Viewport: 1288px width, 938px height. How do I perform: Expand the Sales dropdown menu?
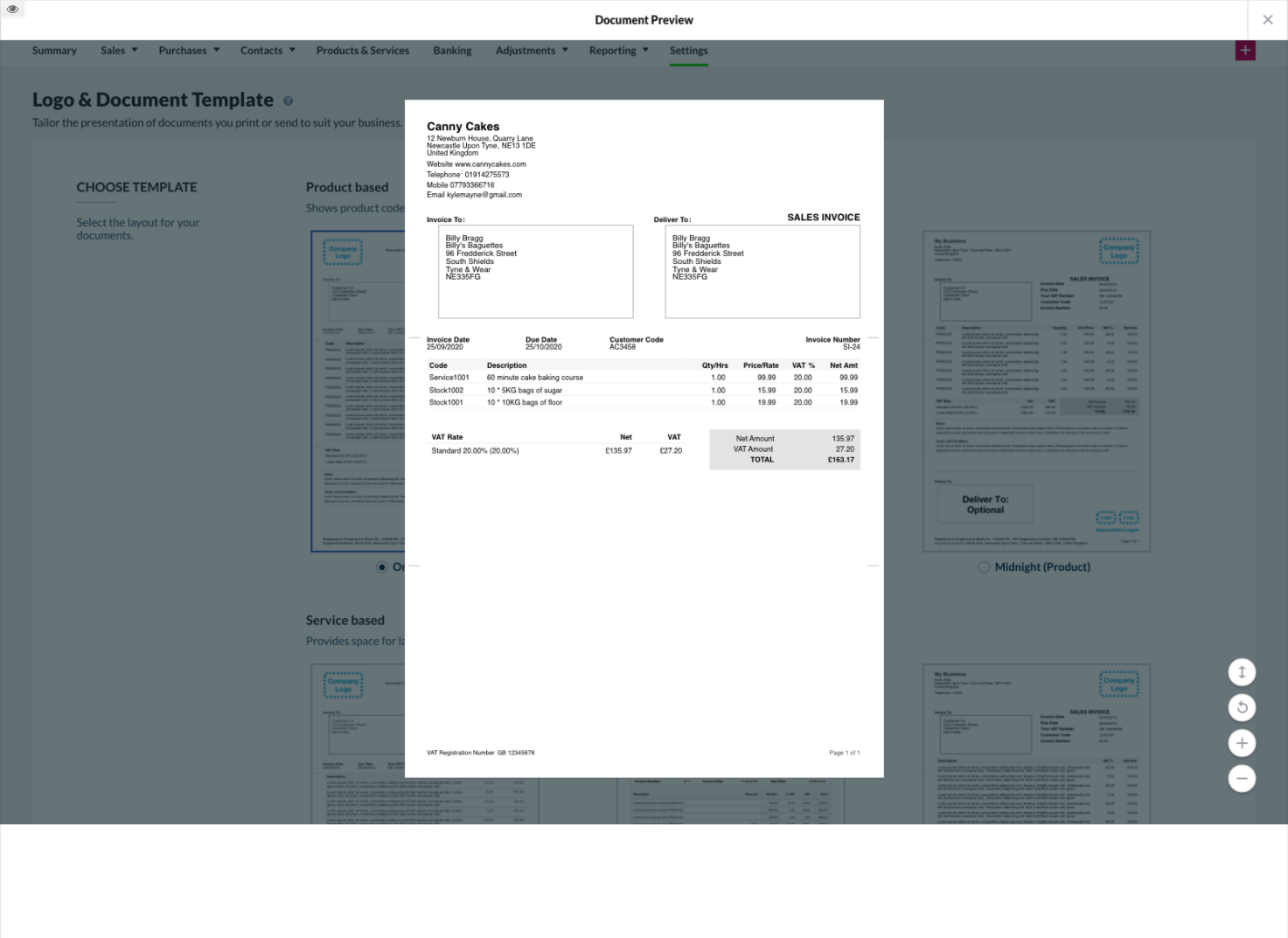coord(119,51)
